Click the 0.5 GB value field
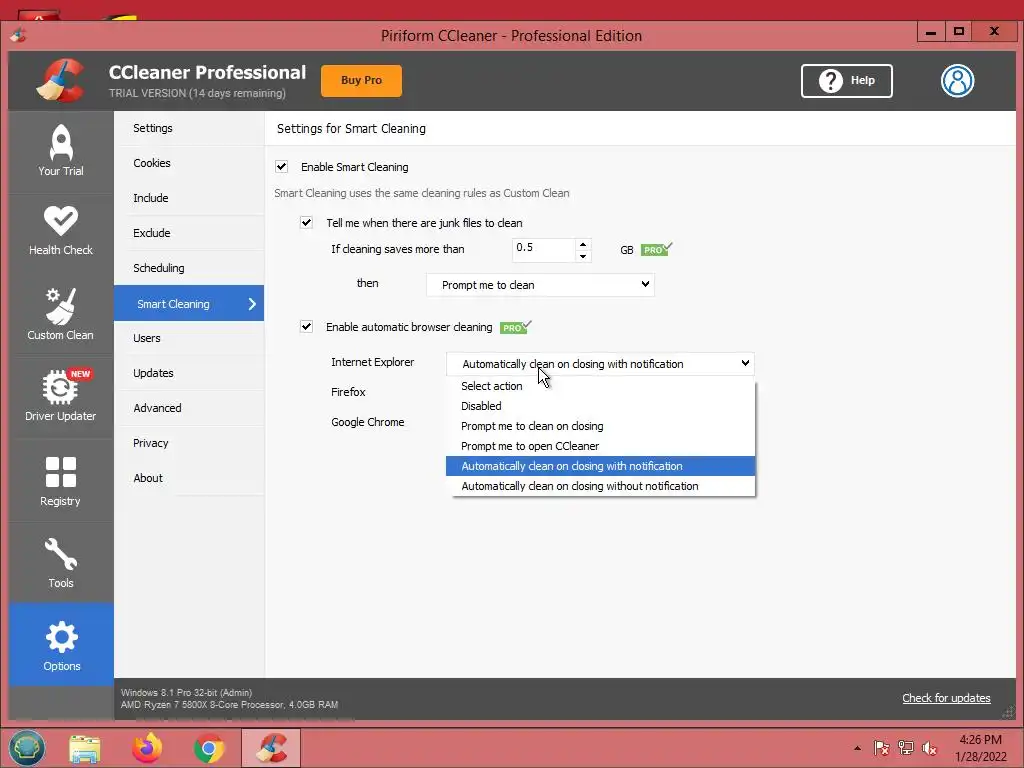The image size is (1024, 768). pos(543,249)
